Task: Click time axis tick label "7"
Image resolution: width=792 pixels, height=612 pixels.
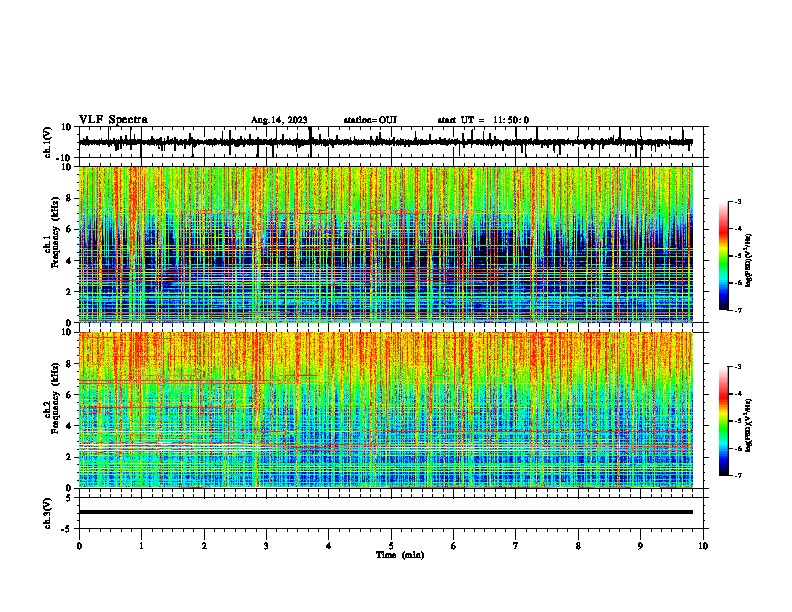Action: click(516, 546)
